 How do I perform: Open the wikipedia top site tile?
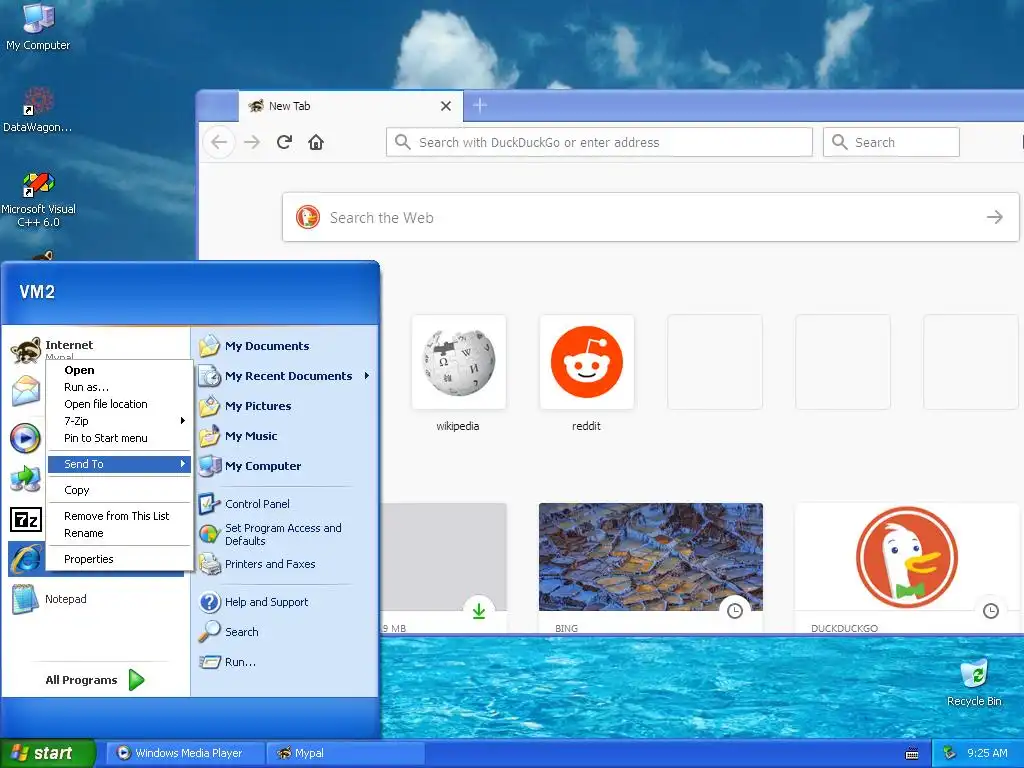[x=458, y=362]
